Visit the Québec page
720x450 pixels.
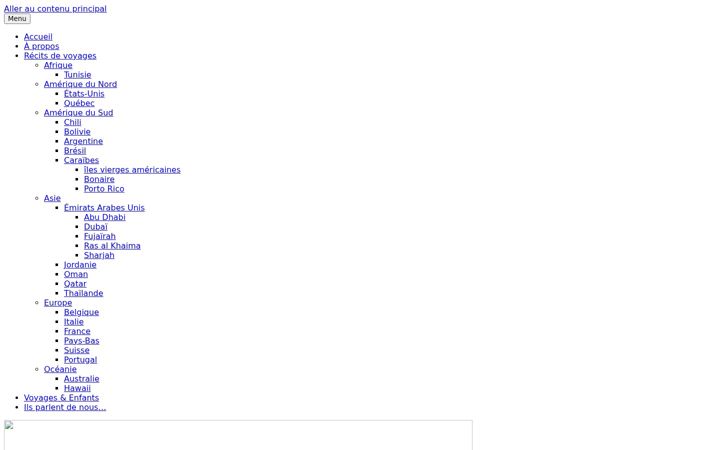coord(79,103)
